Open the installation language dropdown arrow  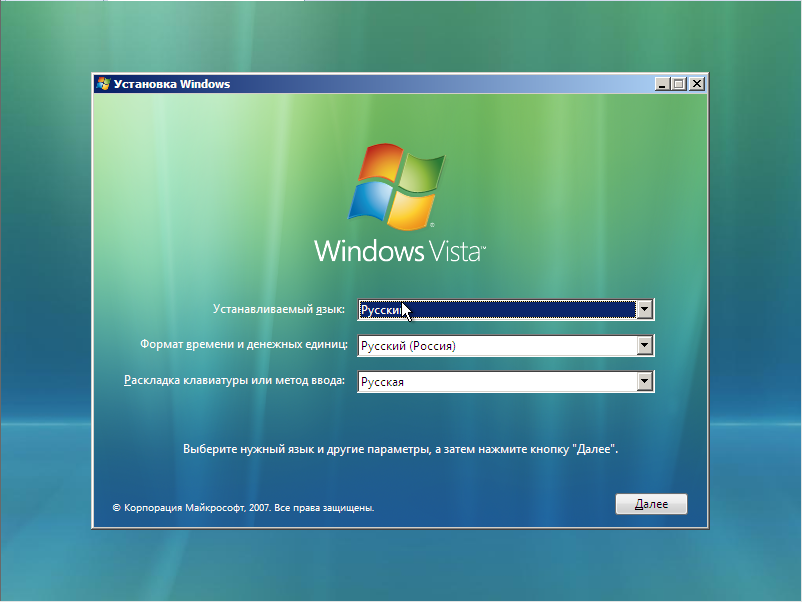(644, 309)
